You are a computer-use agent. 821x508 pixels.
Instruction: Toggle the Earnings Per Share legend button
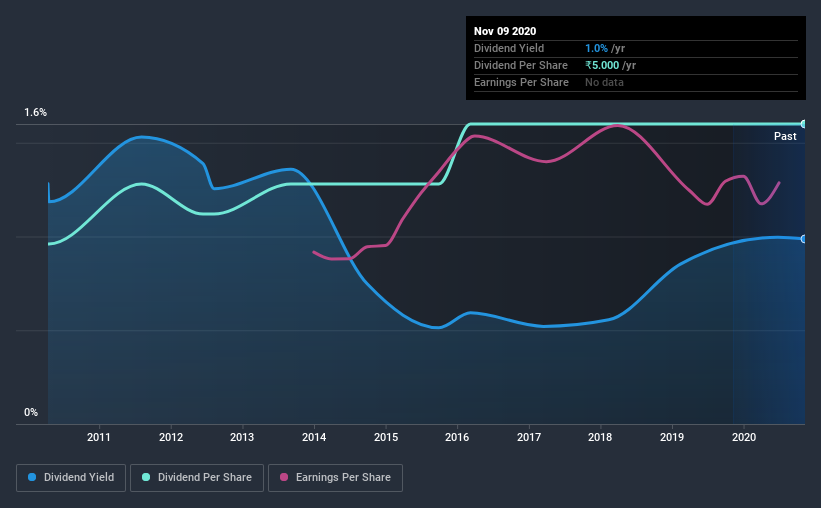335,478
